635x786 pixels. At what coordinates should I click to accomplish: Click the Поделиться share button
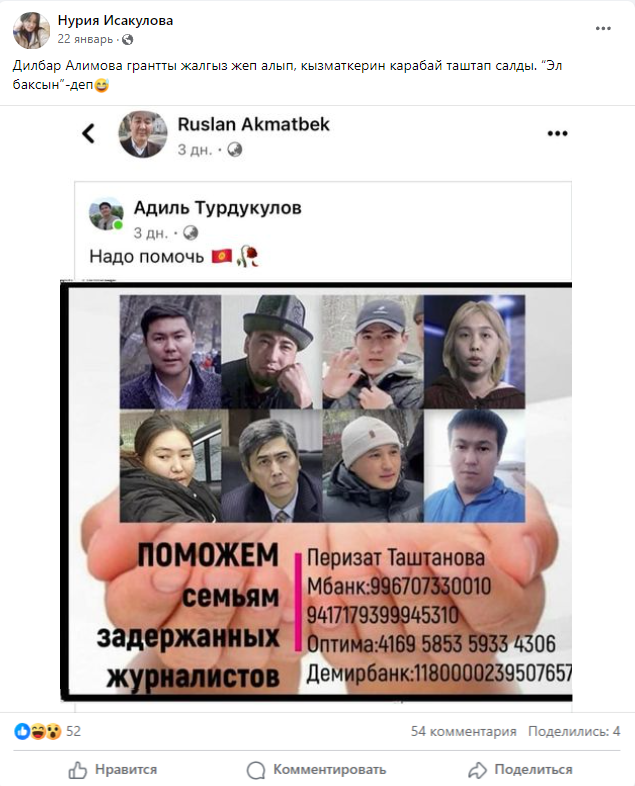click(x=521, y=769)
